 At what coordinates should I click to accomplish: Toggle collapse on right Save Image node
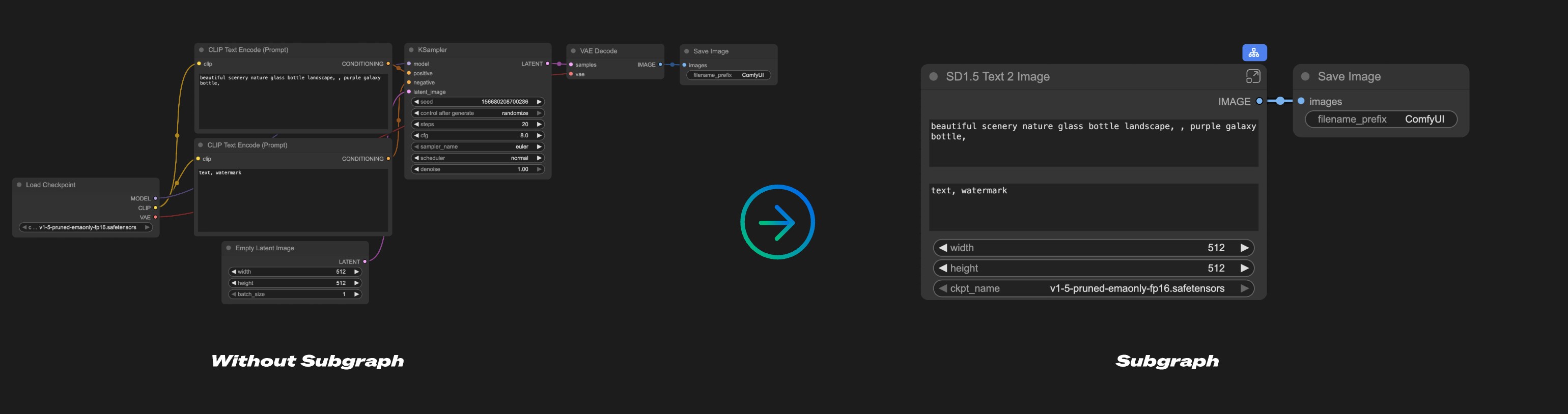coord(1305,77)
